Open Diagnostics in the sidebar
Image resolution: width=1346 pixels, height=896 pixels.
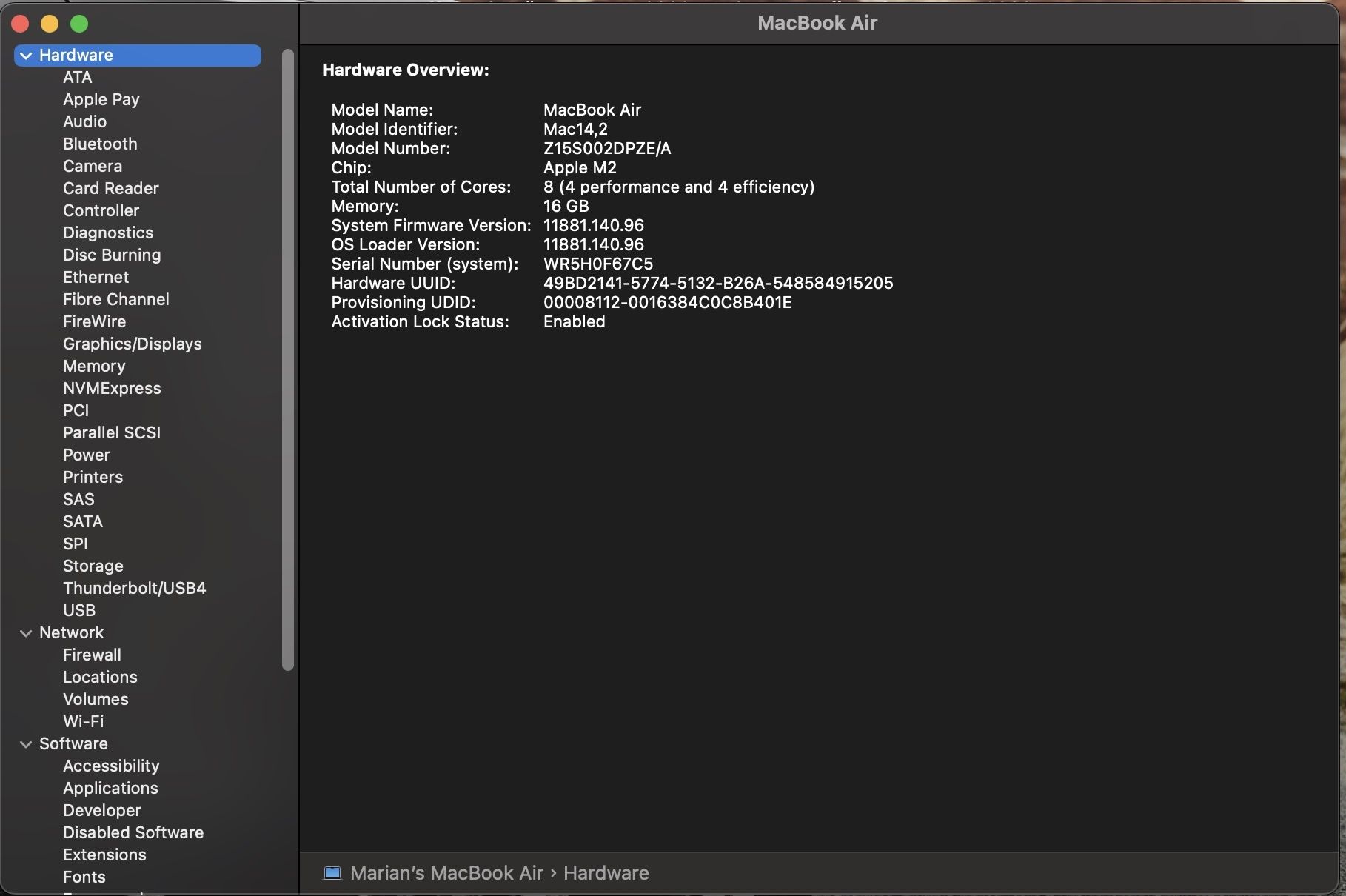point(108,233)
